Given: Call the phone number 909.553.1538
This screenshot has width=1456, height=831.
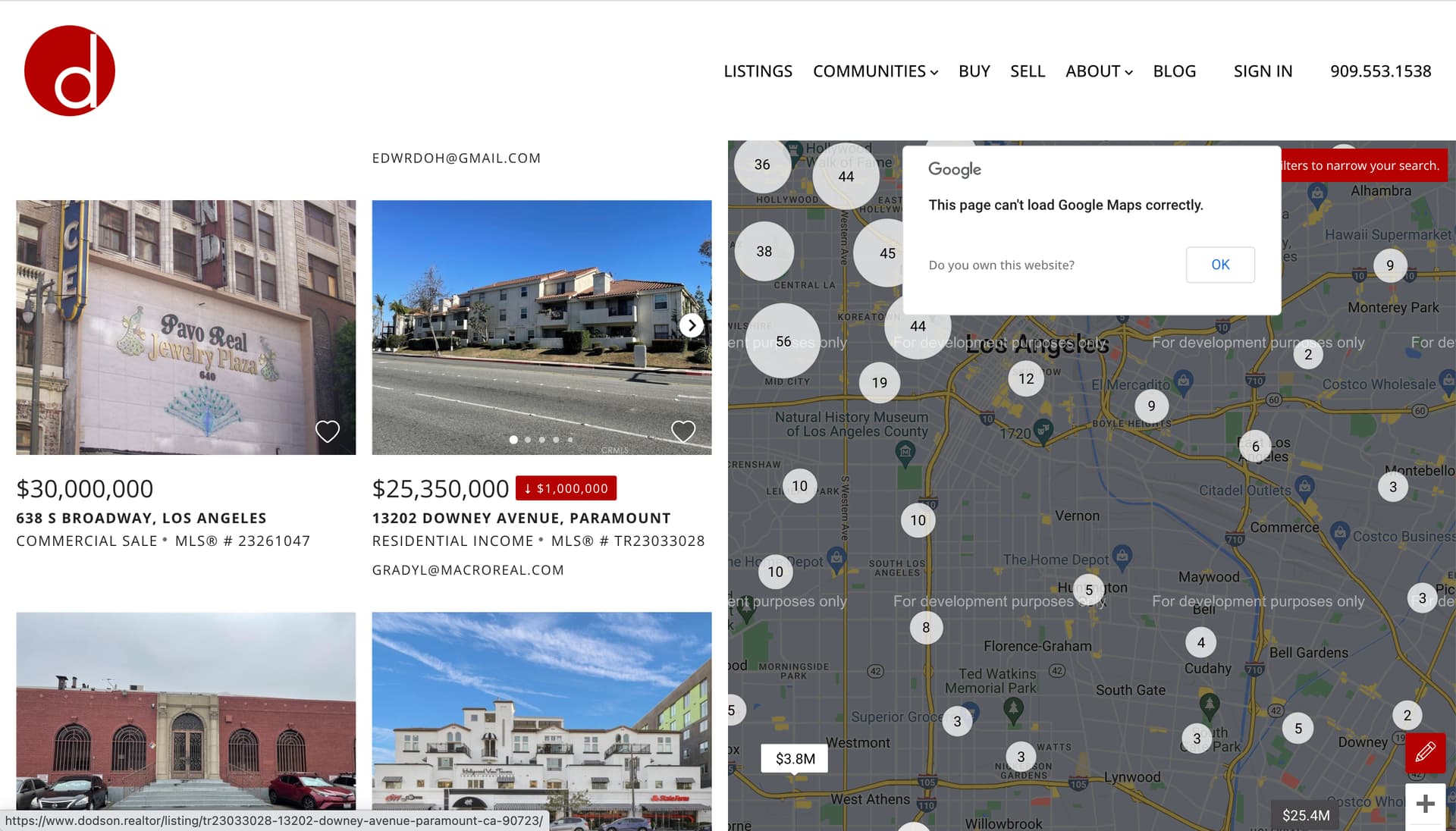Looking at the screenshot, I should (1380, 71).
